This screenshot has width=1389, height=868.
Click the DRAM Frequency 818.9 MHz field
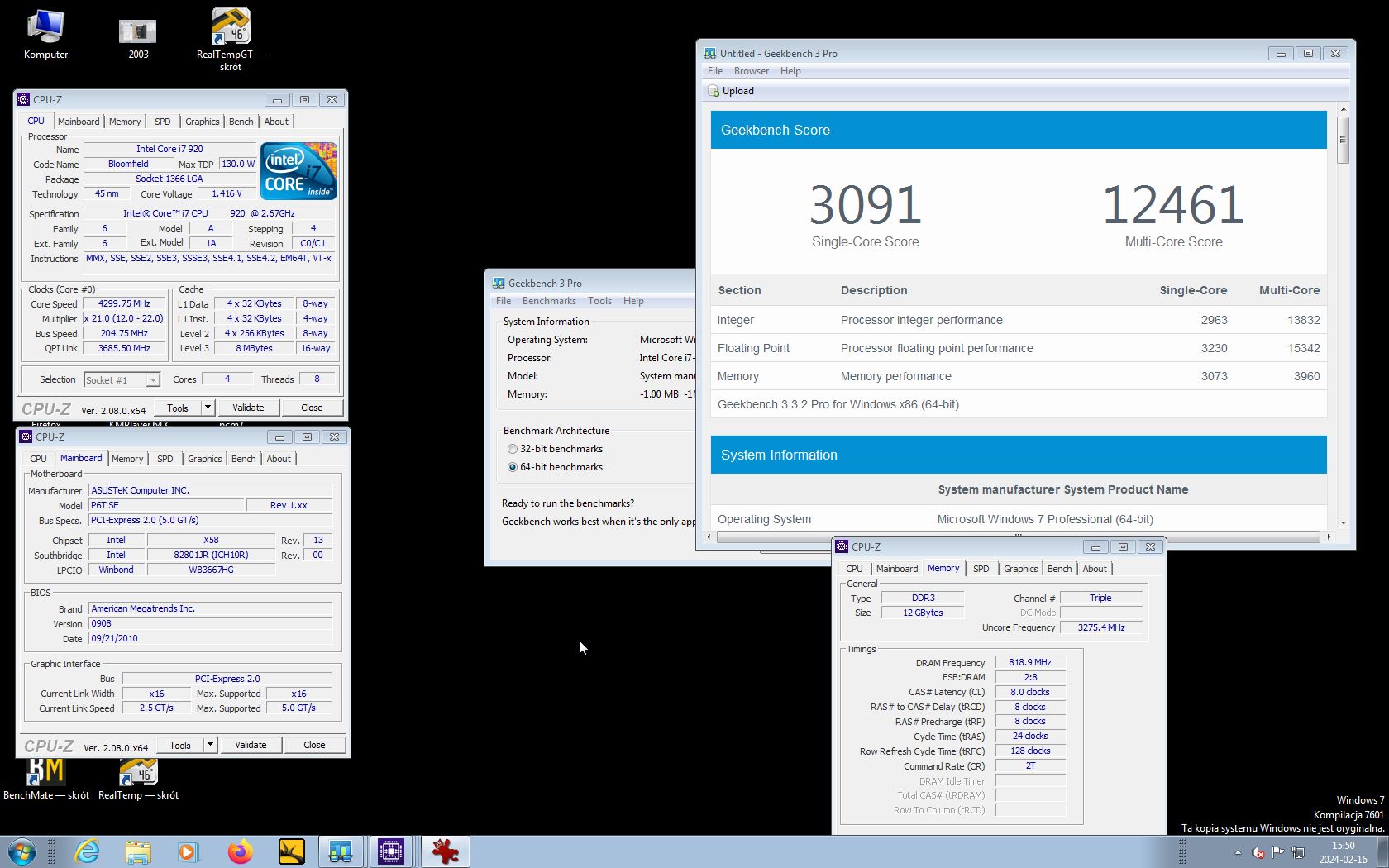click(1030, 662)
